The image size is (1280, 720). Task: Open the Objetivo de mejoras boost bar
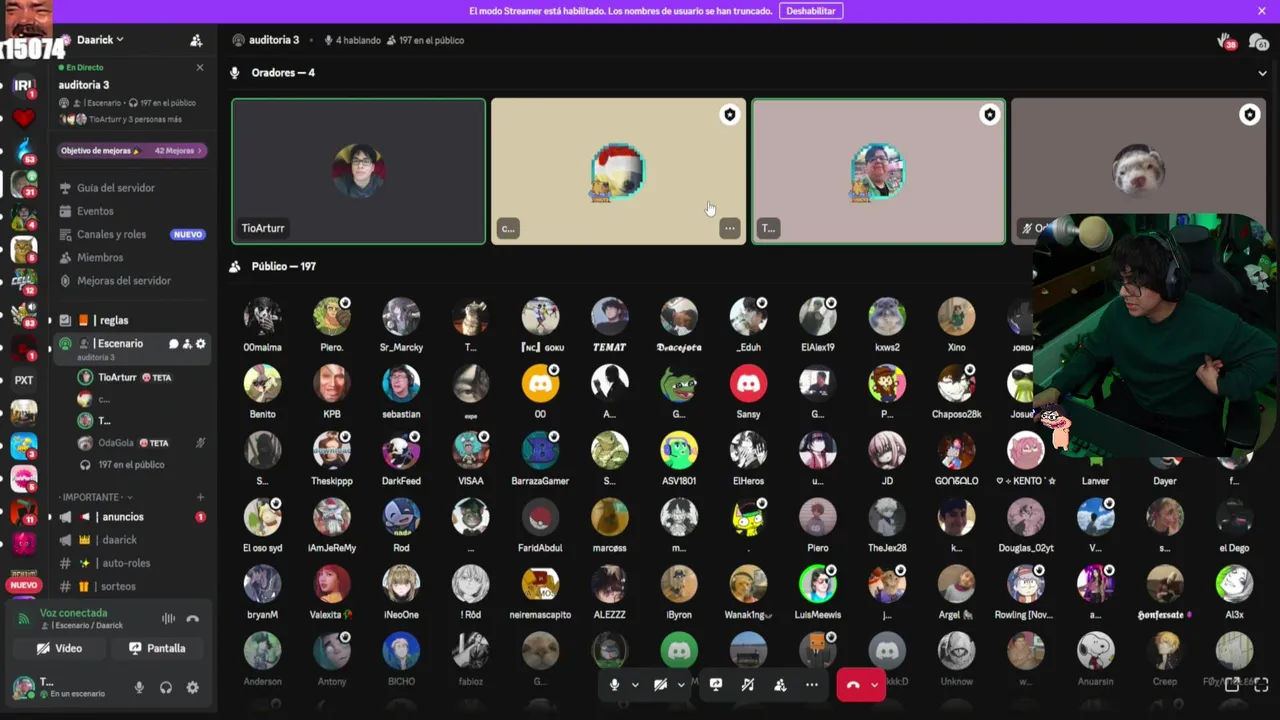click(x=132, y=151)
